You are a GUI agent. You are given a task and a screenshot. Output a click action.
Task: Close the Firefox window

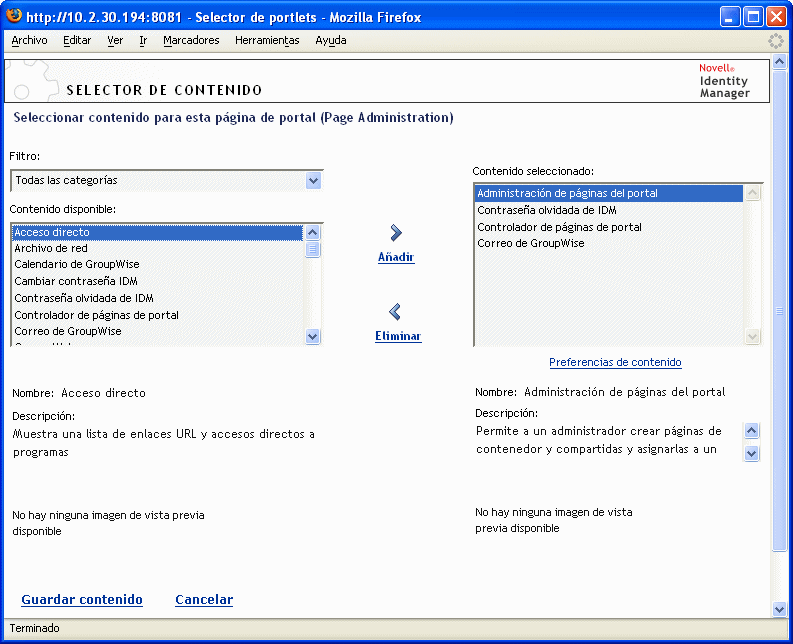click(x=776, y=17)
